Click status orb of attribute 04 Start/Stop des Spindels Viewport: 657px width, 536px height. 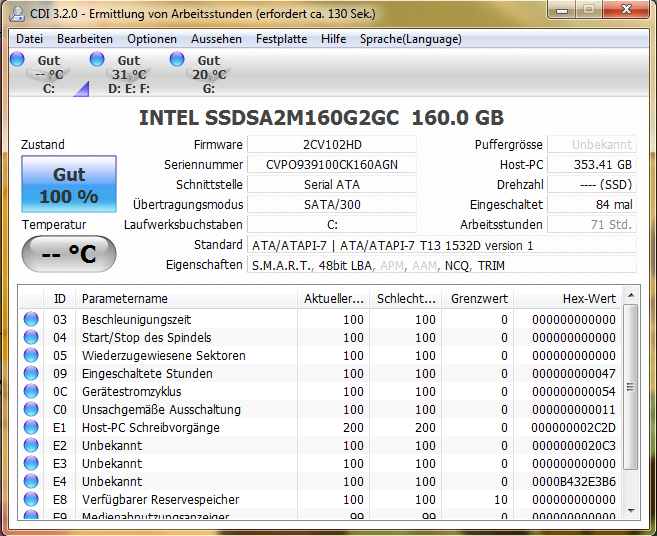coord(31,337)
